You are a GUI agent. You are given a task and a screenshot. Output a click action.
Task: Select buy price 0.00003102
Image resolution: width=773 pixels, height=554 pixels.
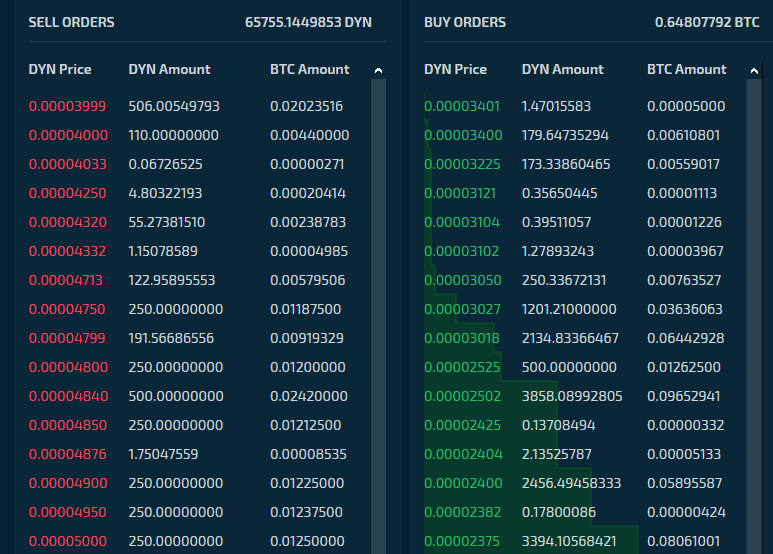point(461,251)
